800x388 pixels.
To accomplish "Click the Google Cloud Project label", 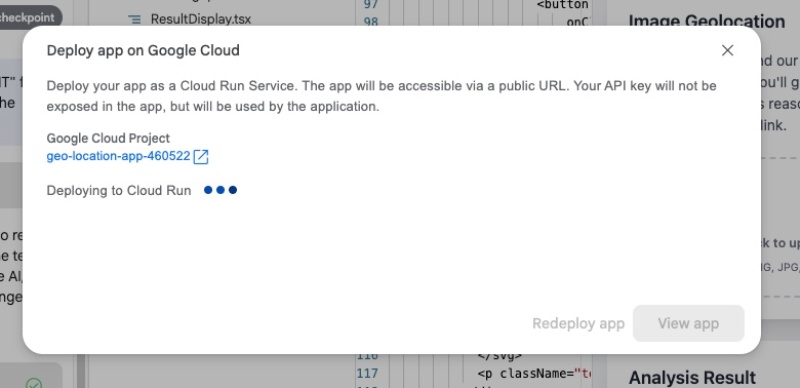I will 108,138.
